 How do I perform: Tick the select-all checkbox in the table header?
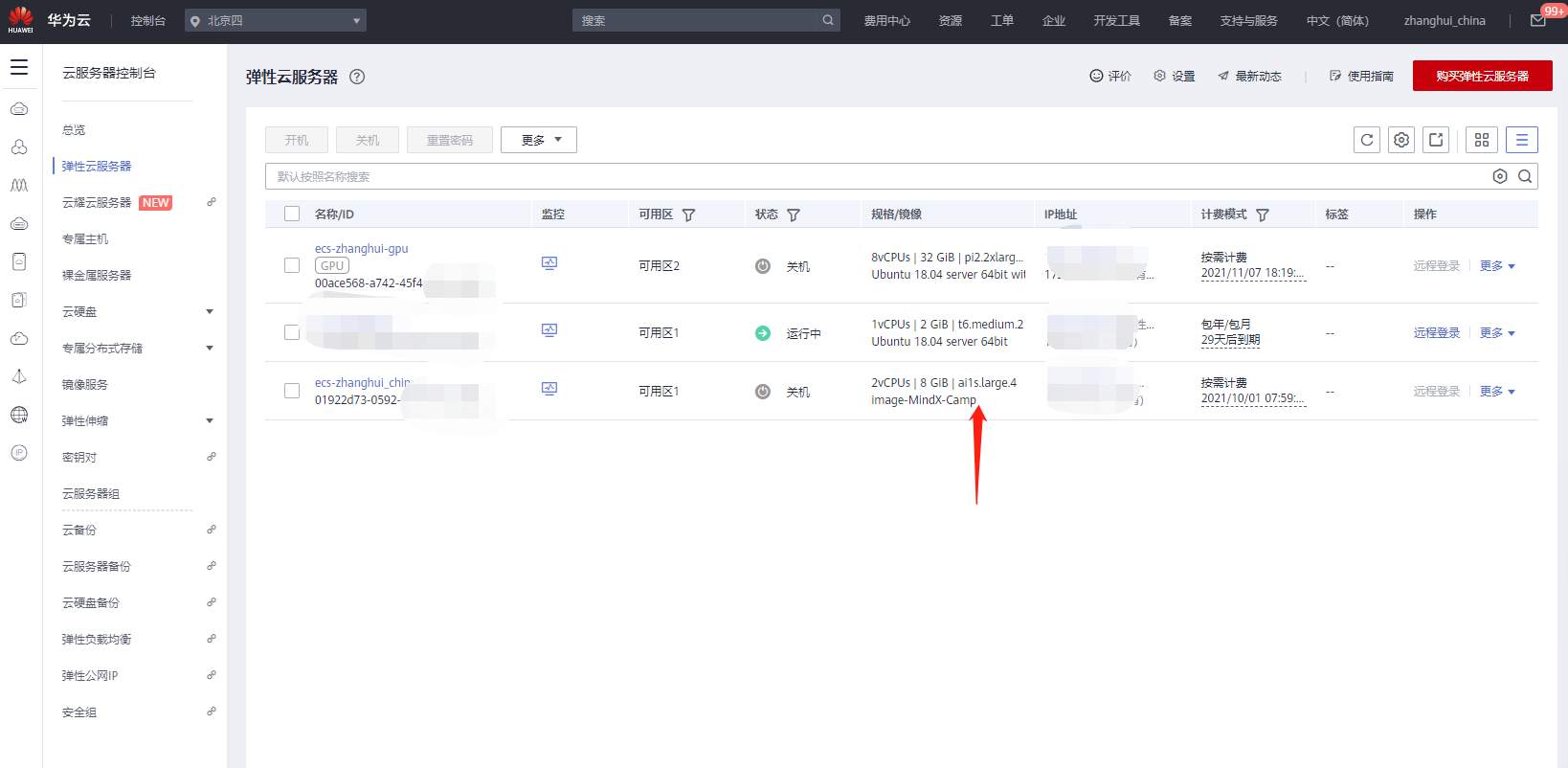coord(292,214)
